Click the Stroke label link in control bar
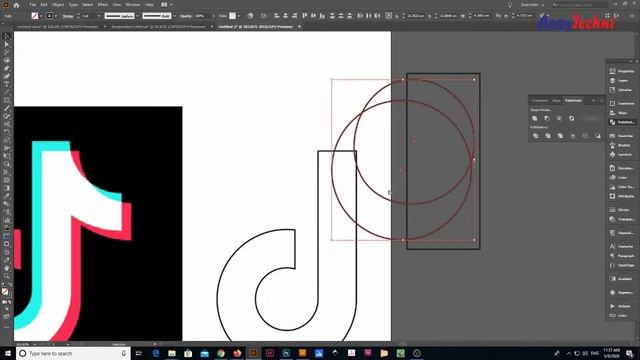Image resolution: width=640 pixels, height=360 pixels. (68, 16)
